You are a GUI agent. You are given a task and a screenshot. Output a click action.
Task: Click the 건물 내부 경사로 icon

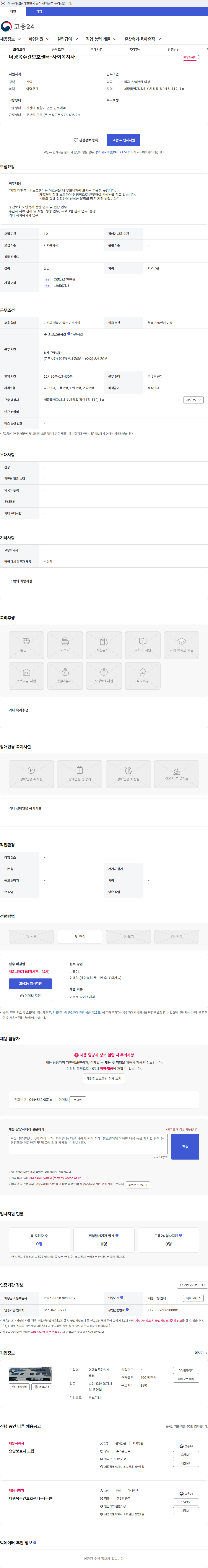[x=177, y=774]
